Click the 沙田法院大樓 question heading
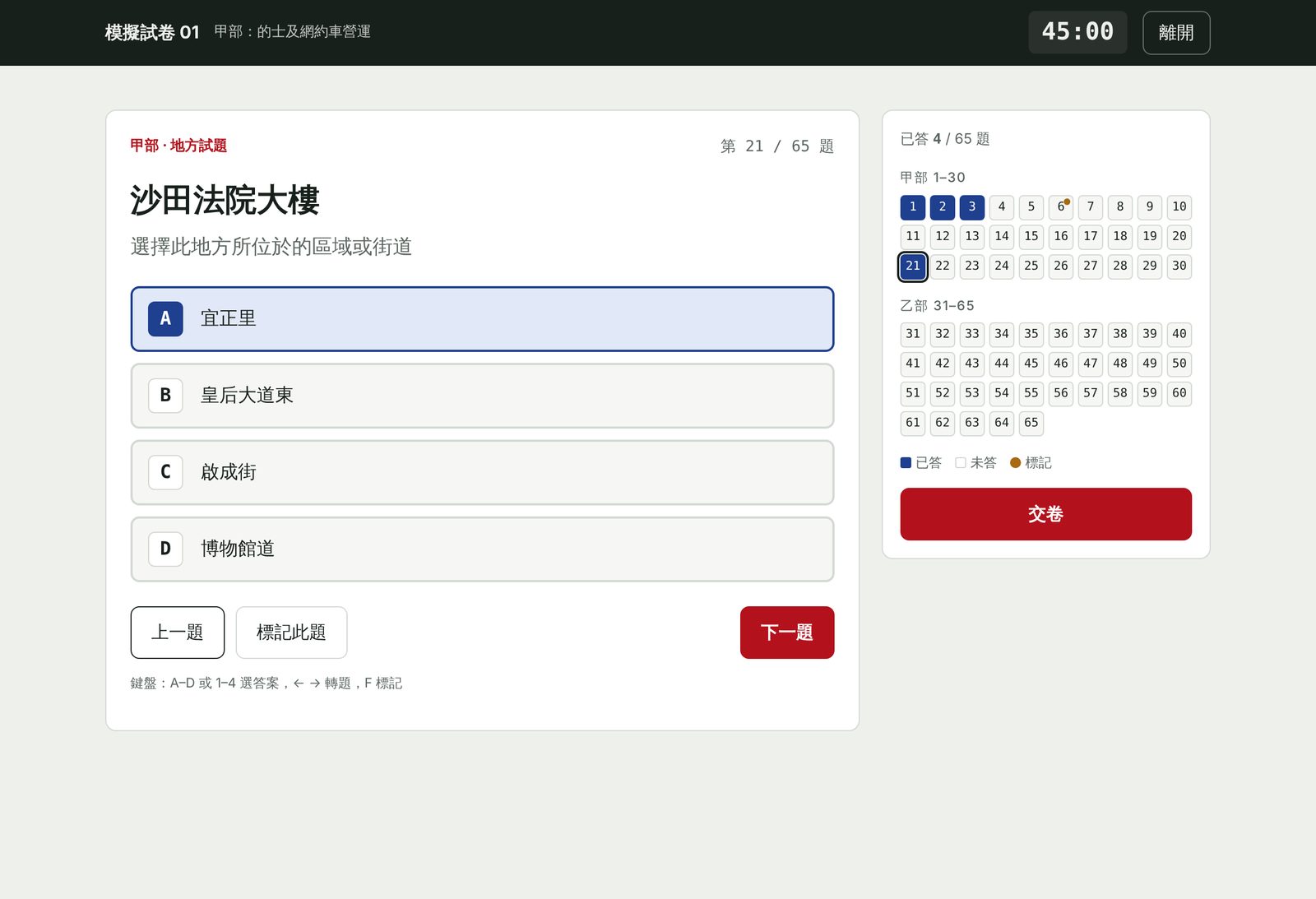 click(x=225, y=200)
